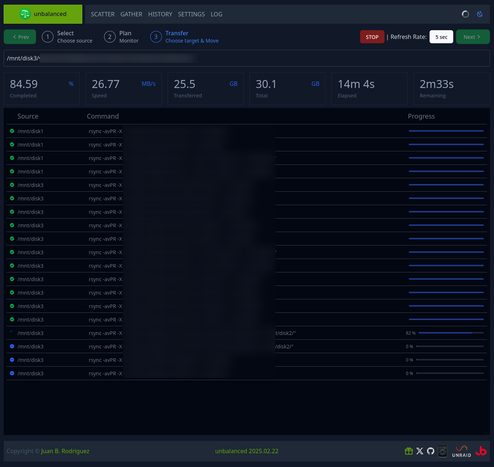Go back with the Prev button

pos(20,37)
